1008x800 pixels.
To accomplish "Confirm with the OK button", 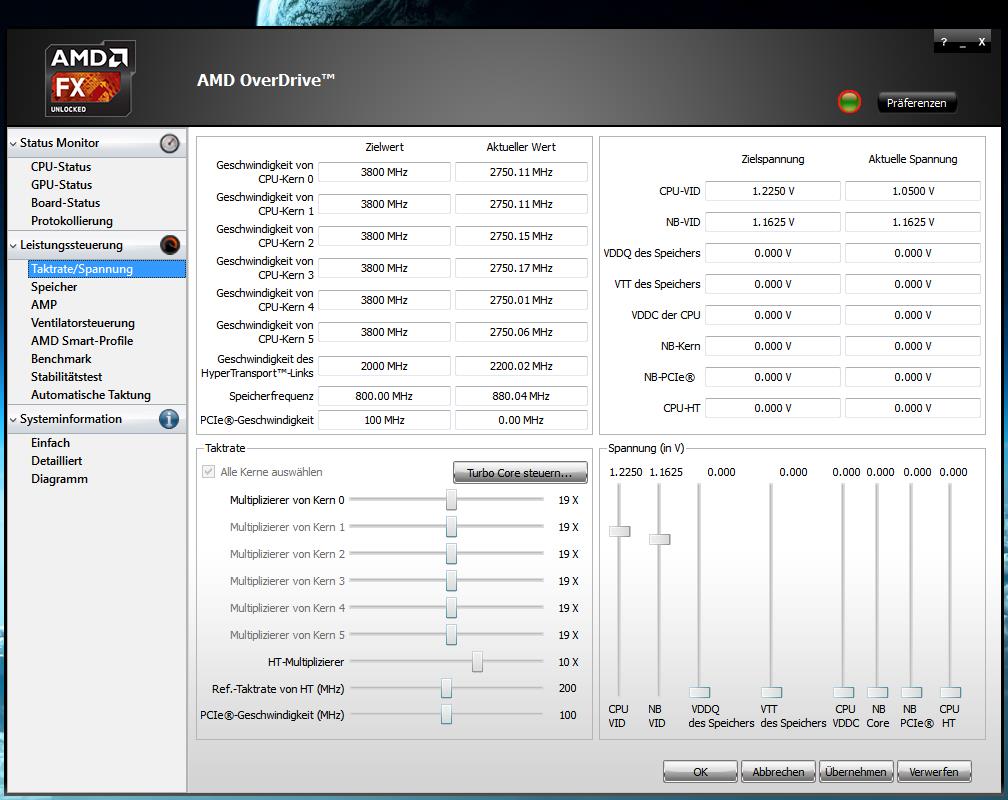I will (700, 772).
